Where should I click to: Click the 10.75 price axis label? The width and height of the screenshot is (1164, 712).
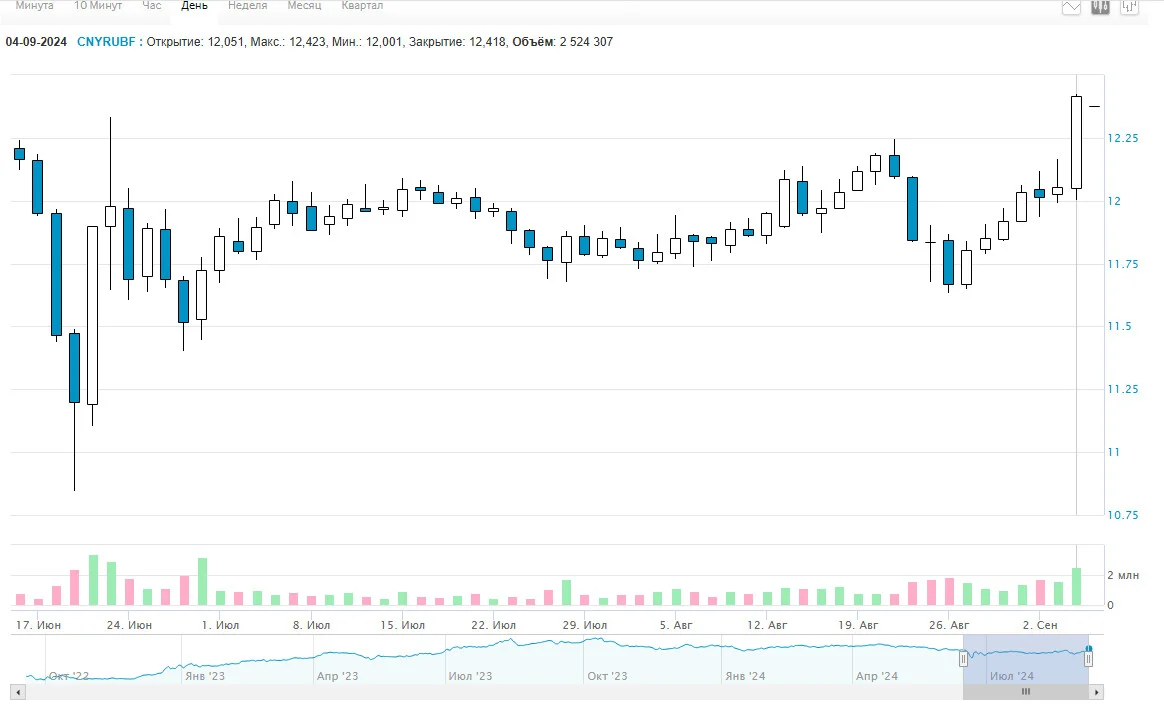tap(1122, 515)
